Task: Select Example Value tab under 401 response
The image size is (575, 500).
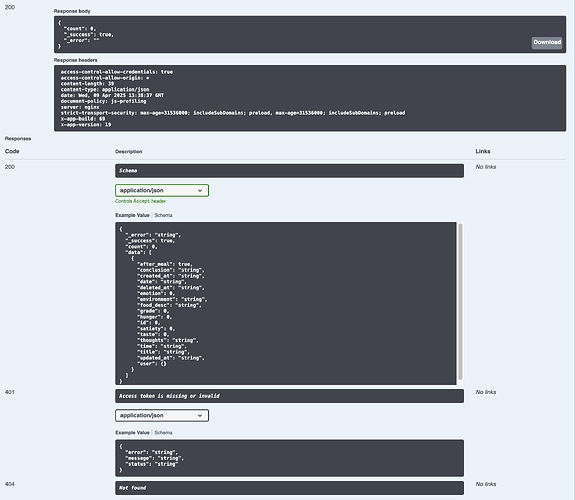Action: pos(132,433)
